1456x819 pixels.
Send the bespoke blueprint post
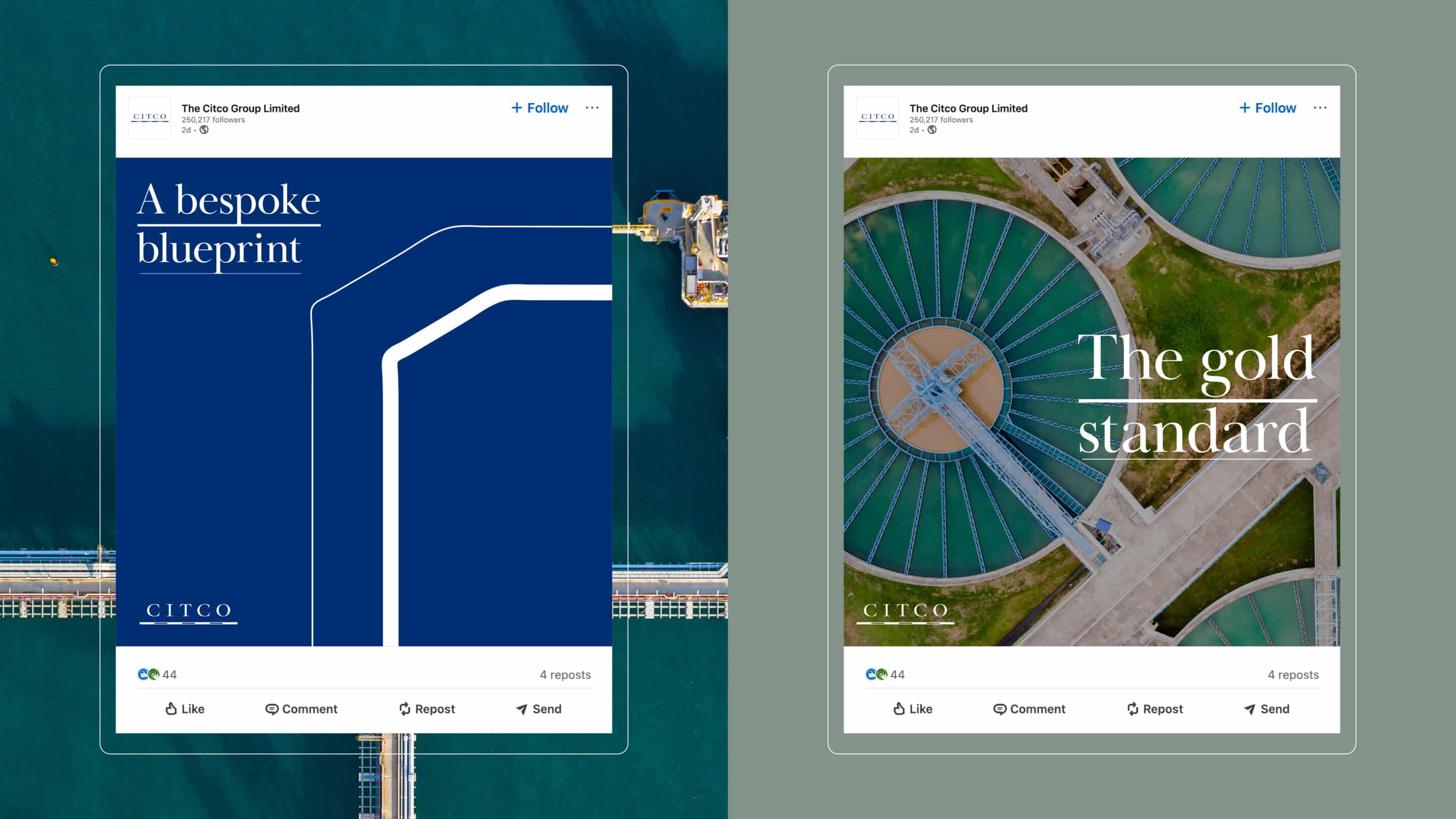click(x=538, y=709)
